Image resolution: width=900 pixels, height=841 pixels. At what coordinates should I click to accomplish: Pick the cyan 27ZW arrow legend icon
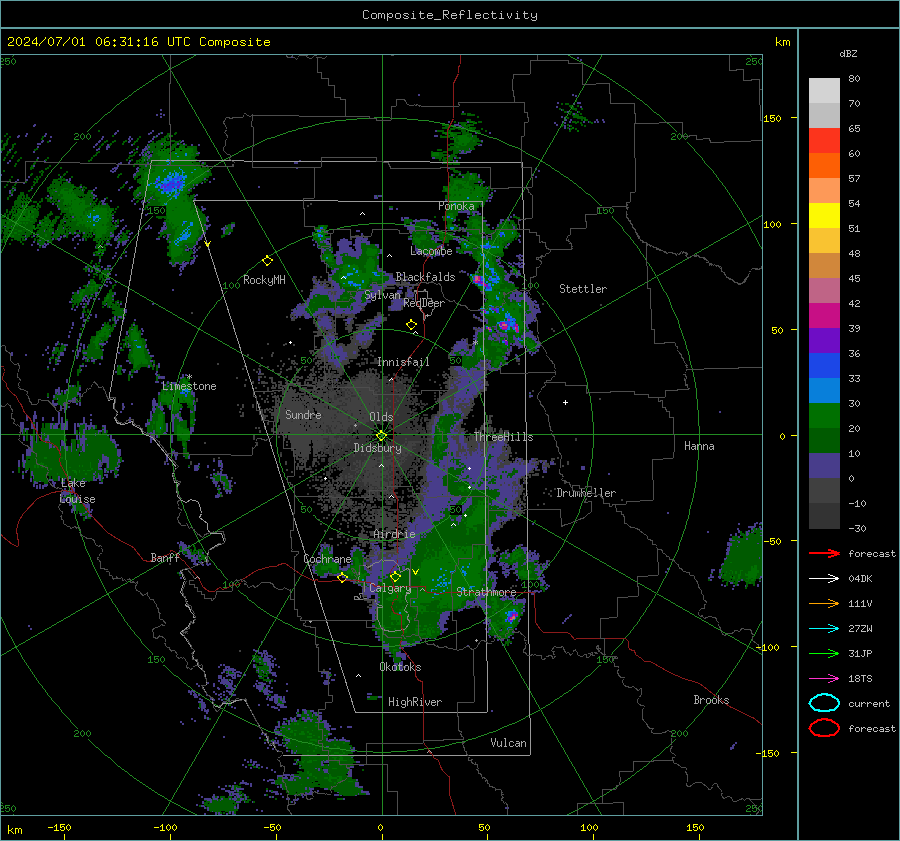click(x=824, y=629)
